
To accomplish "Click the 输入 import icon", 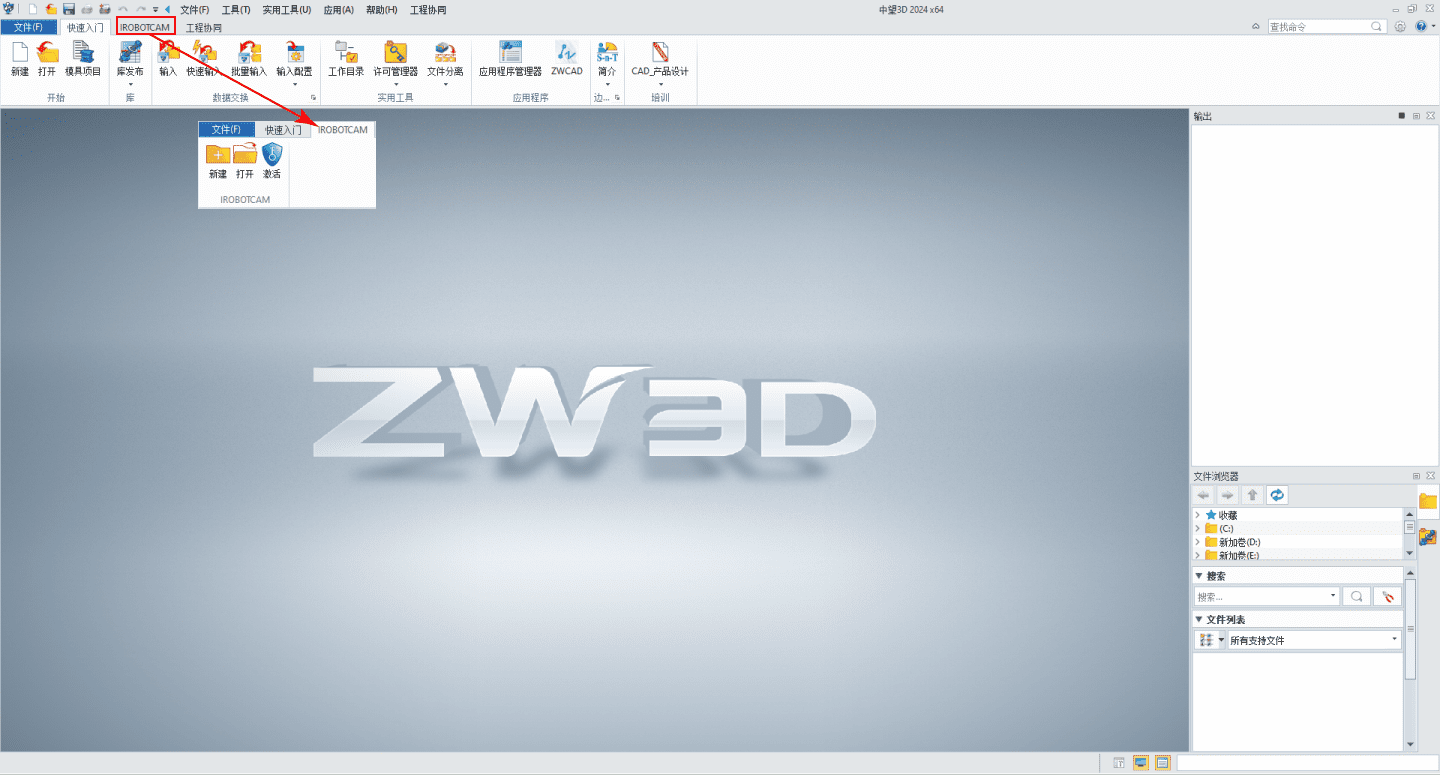I will 168,59.
